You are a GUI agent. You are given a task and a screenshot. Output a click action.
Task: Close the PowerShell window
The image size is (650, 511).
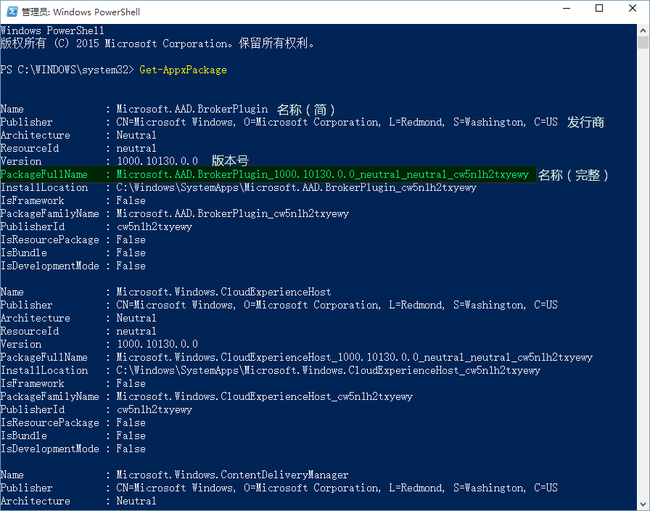(632, 8)
